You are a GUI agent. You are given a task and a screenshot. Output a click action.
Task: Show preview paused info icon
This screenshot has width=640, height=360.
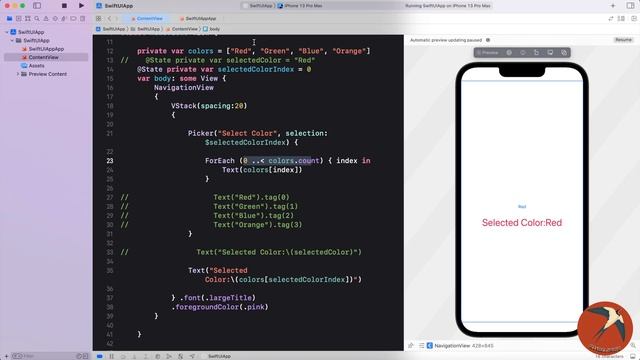488,40
